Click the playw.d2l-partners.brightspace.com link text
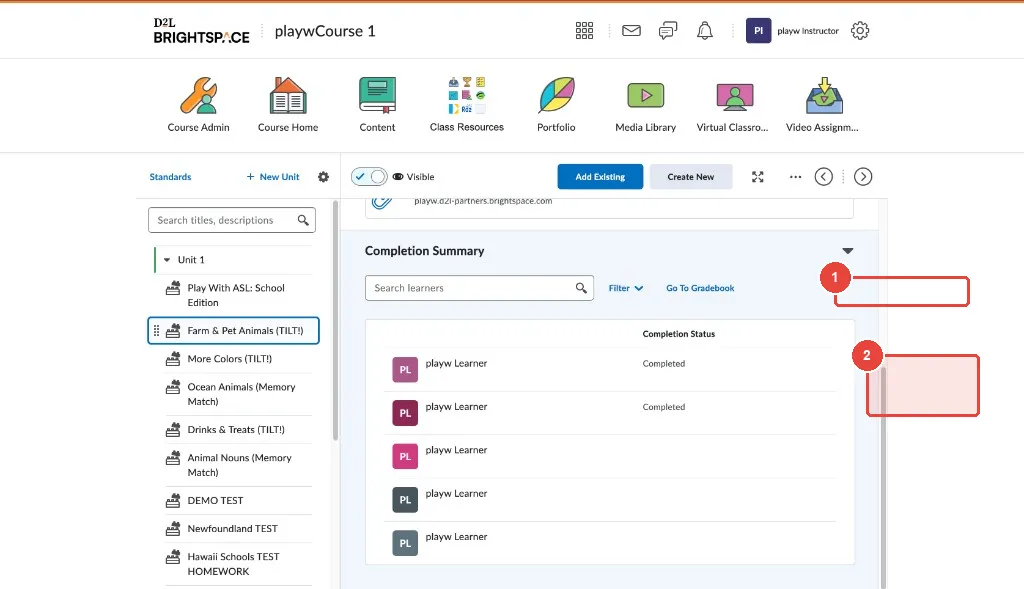 (x=483, y=201)
